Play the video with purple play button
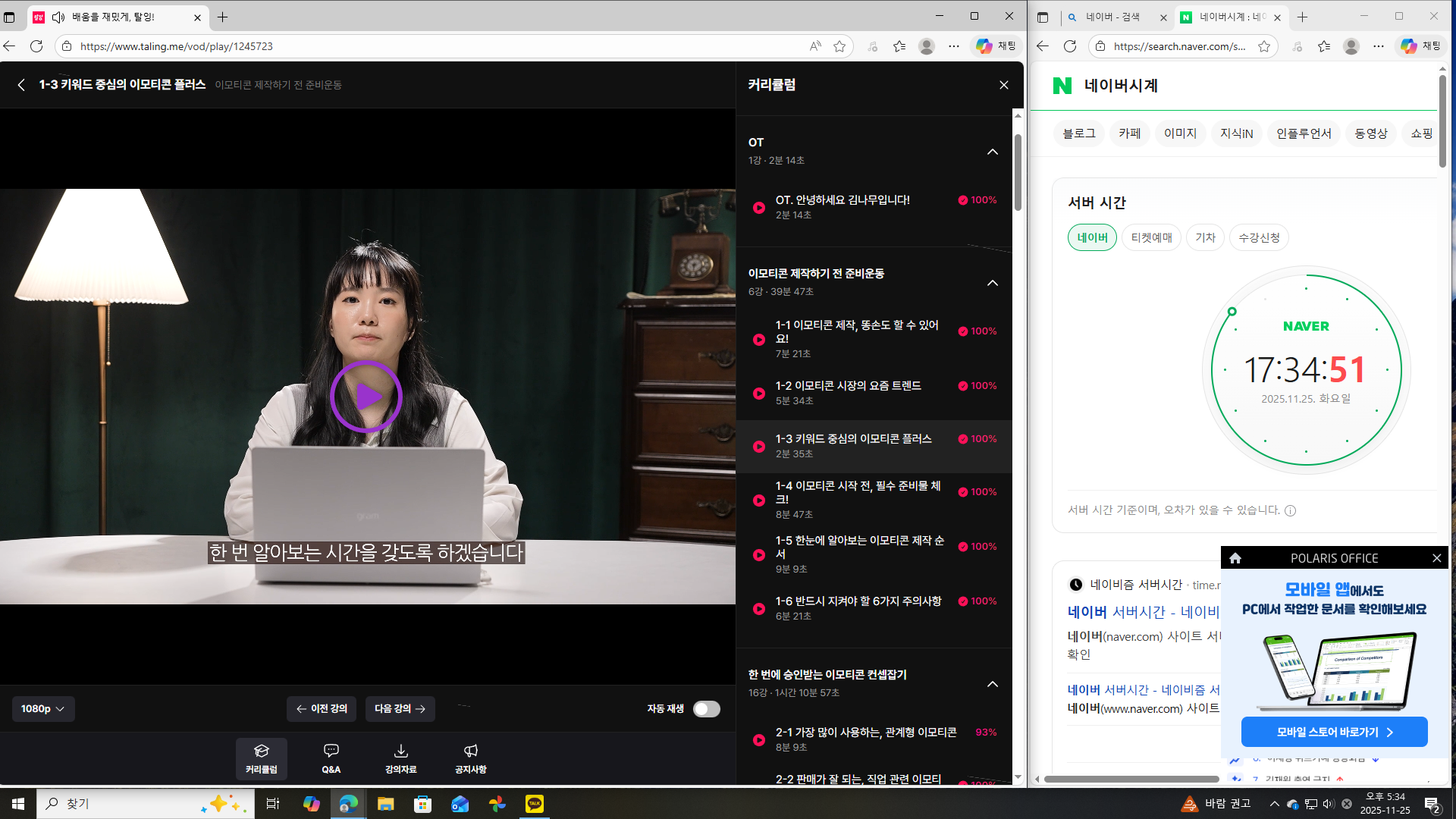1456x819 pixels. coord(366,397)
